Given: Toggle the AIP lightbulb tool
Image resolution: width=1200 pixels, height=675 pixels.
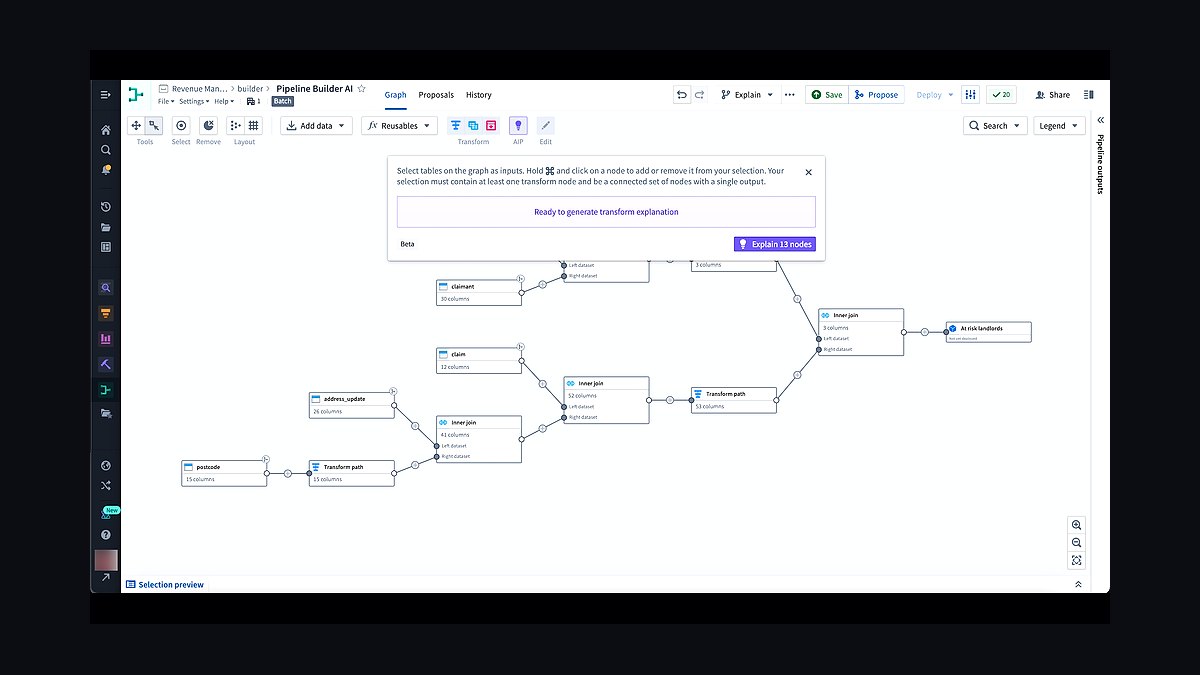Looking at the screenshot, I should point(518,126).
